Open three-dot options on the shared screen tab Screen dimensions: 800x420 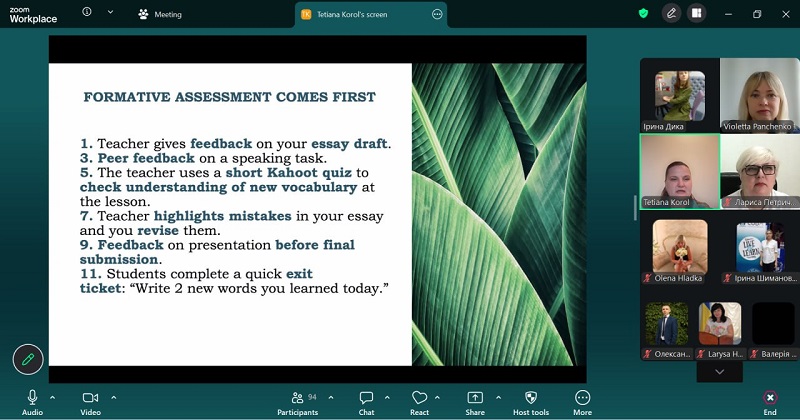point(437,15)
